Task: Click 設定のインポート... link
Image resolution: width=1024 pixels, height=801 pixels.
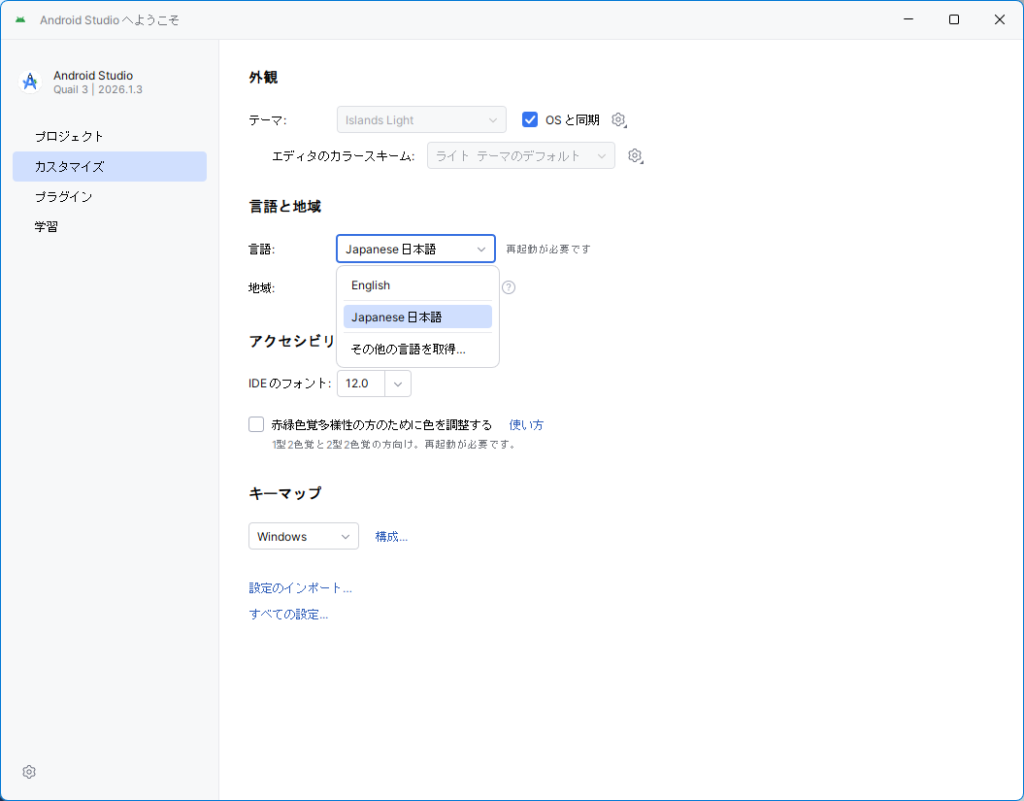Action: (x=300, y=588)
